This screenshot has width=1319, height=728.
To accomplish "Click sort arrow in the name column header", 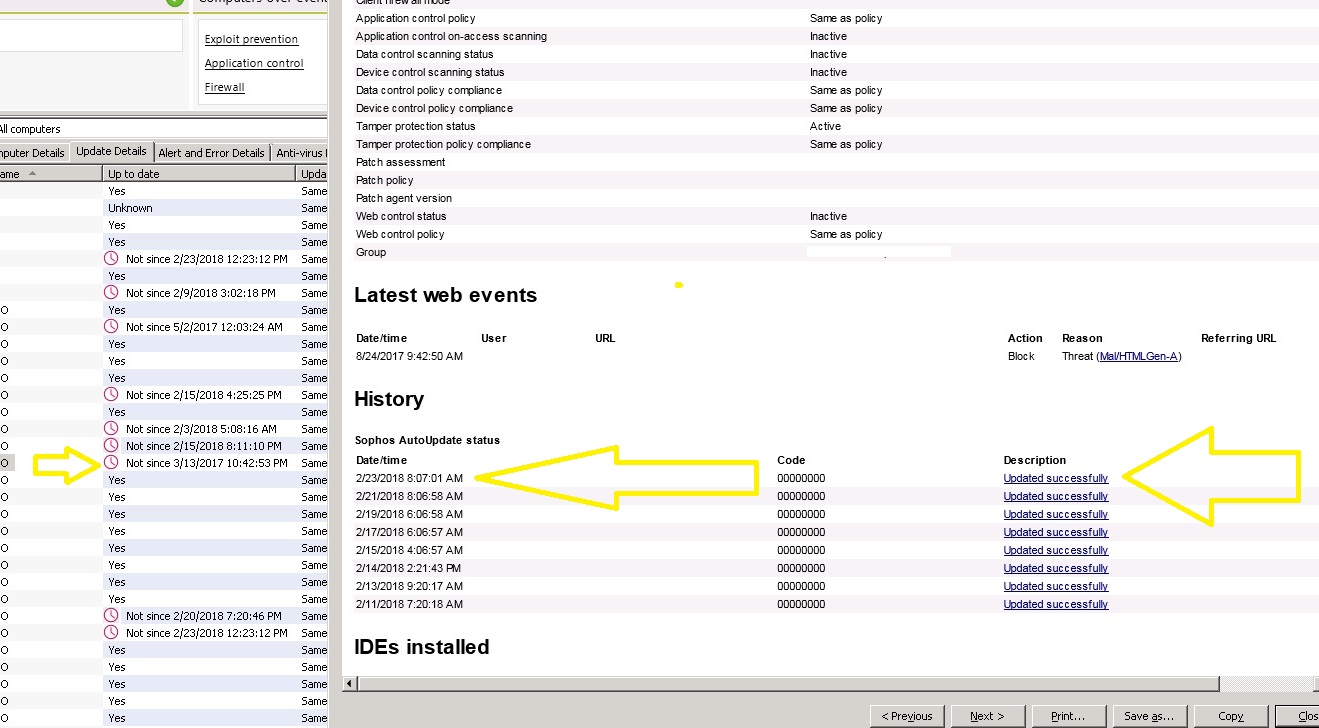I will click(x=32, y=174).
